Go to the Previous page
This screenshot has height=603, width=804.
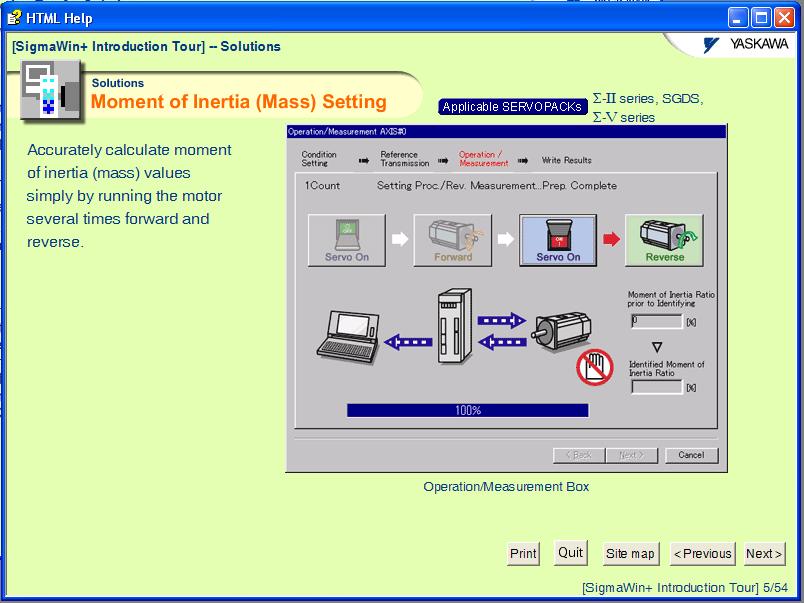(702, 554)
